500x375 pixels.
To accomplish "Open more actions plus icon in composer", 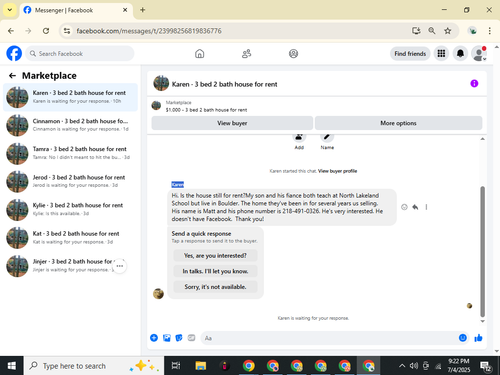I will click(x=154, y=338).
